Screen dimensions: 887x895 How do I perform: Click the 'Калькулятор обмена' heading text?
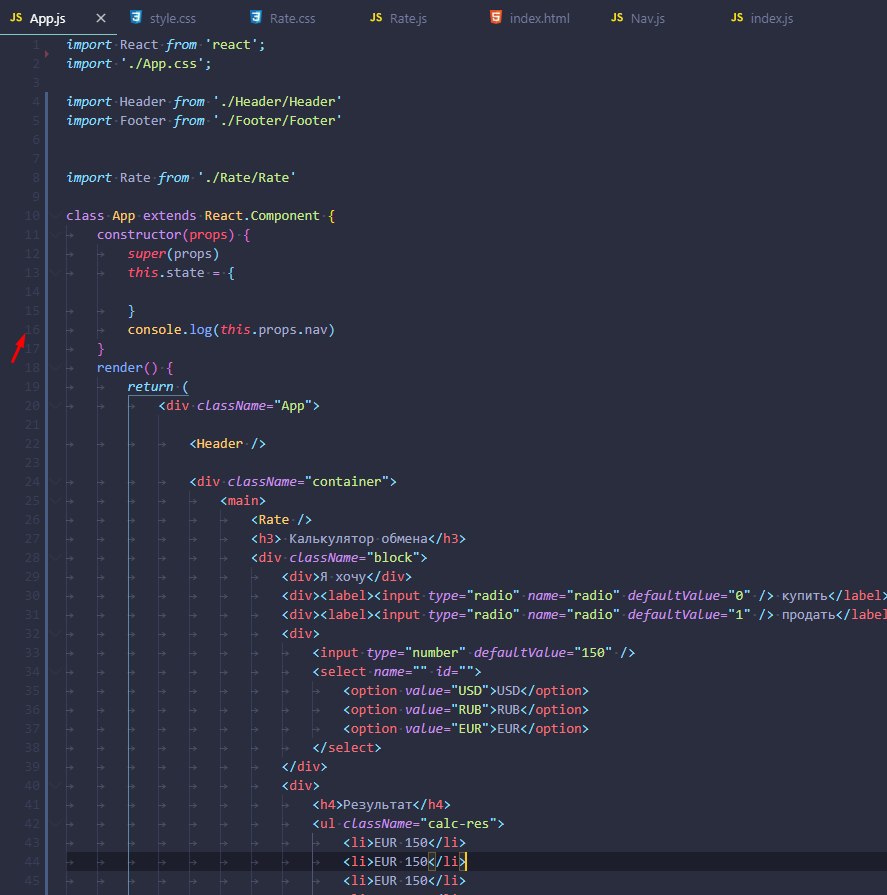pyautogui.click(x=358, y=539)
